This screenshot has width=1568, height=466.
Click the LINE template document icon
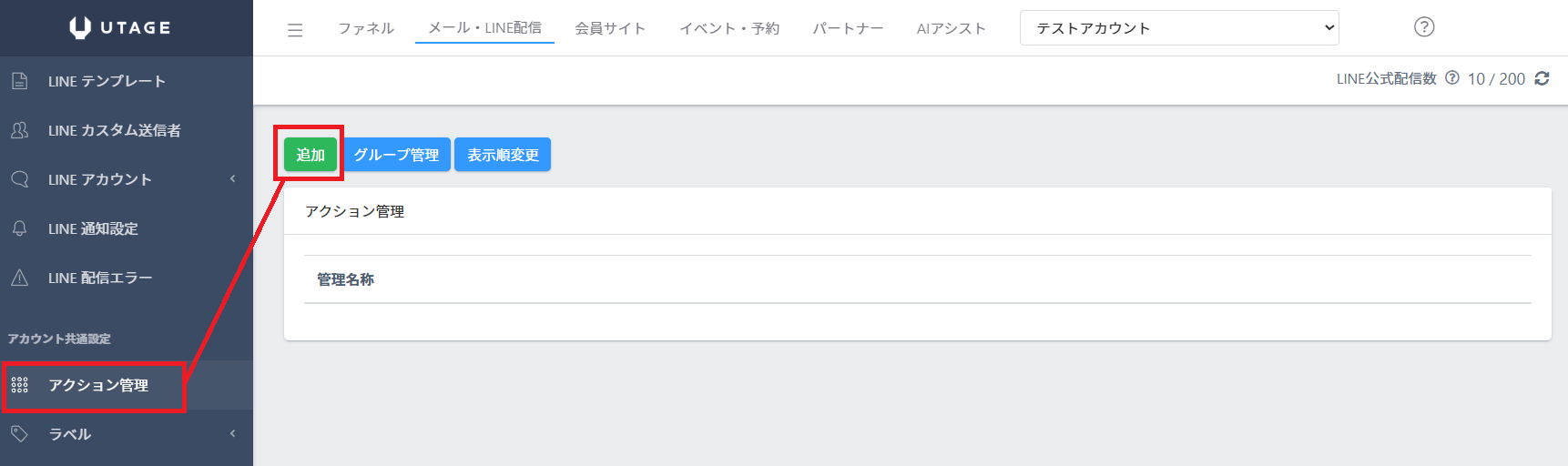coord(19,81)
